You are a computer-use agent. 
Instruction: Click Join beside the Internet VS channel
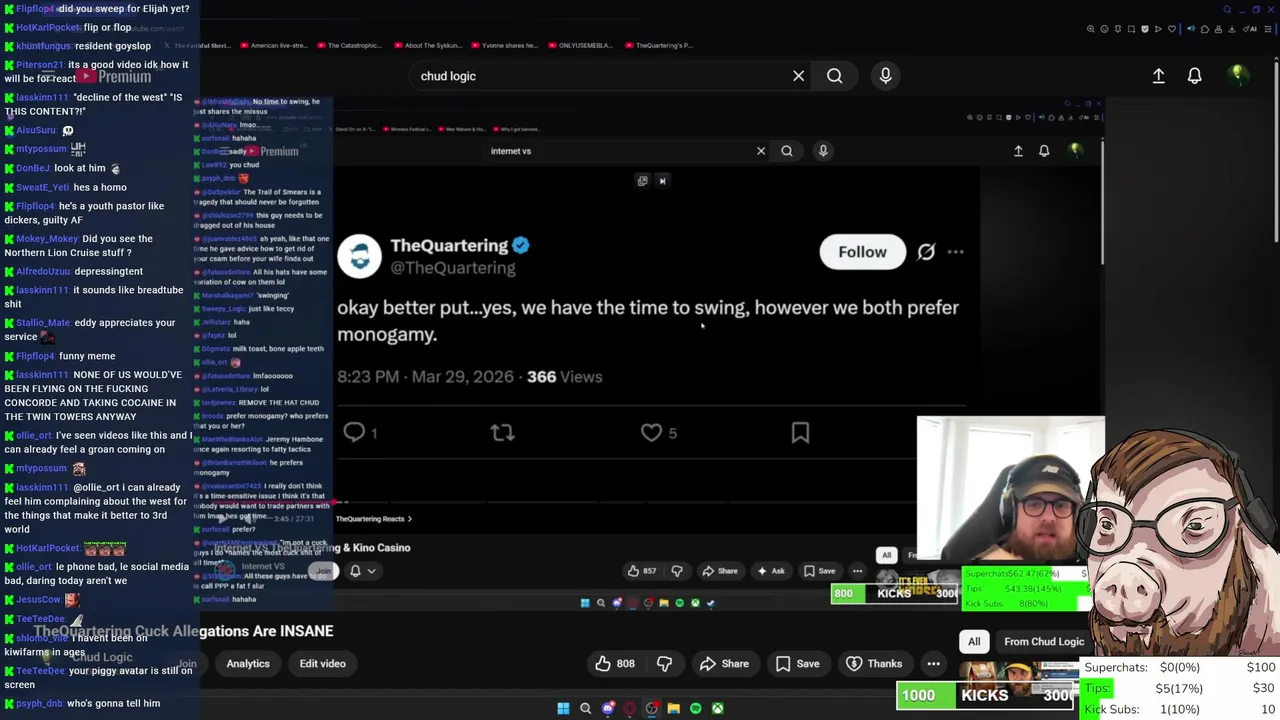click(x=322, y=571)
